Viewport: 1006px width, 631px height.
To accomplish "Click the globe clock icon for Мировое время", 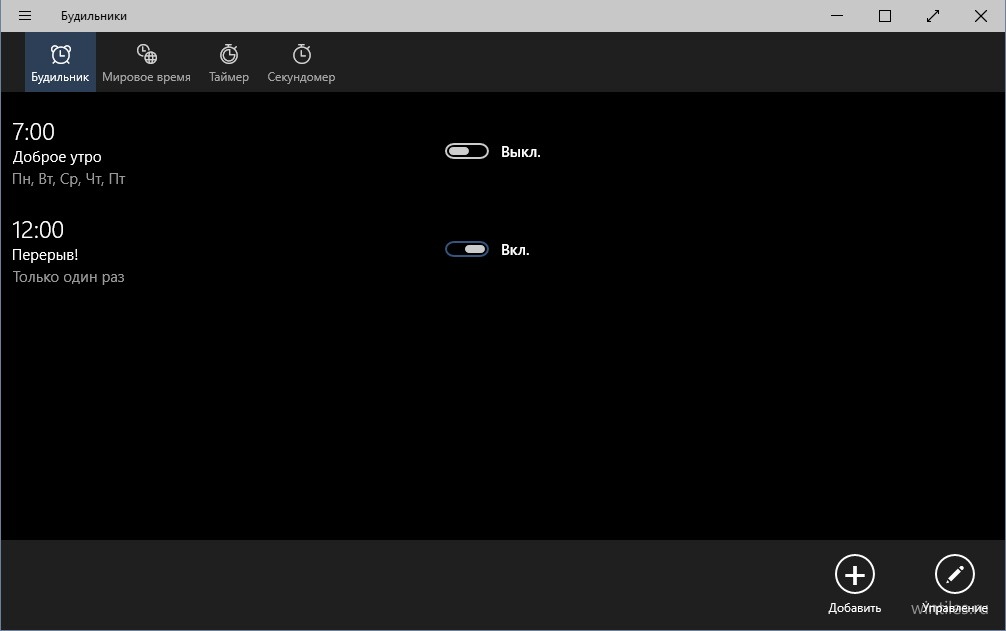I will pyautogui.click(x=146, y=54).
